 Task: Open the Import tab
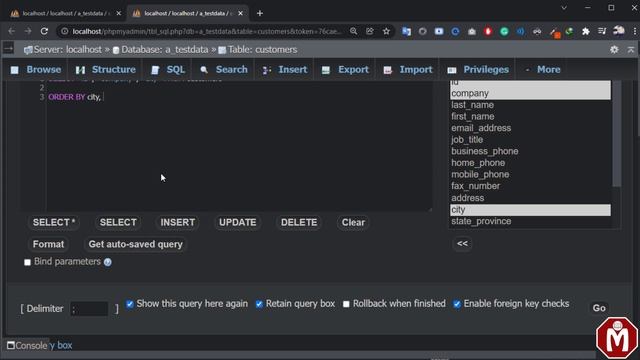[x=408, y=69]
